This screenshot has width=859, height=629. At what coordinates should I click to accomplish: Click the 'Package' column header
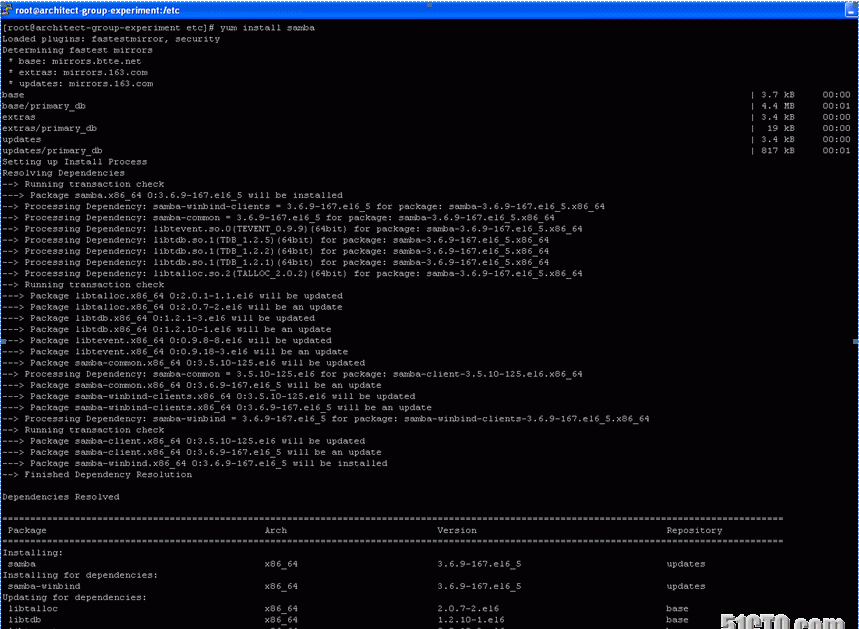click(27, 530)
